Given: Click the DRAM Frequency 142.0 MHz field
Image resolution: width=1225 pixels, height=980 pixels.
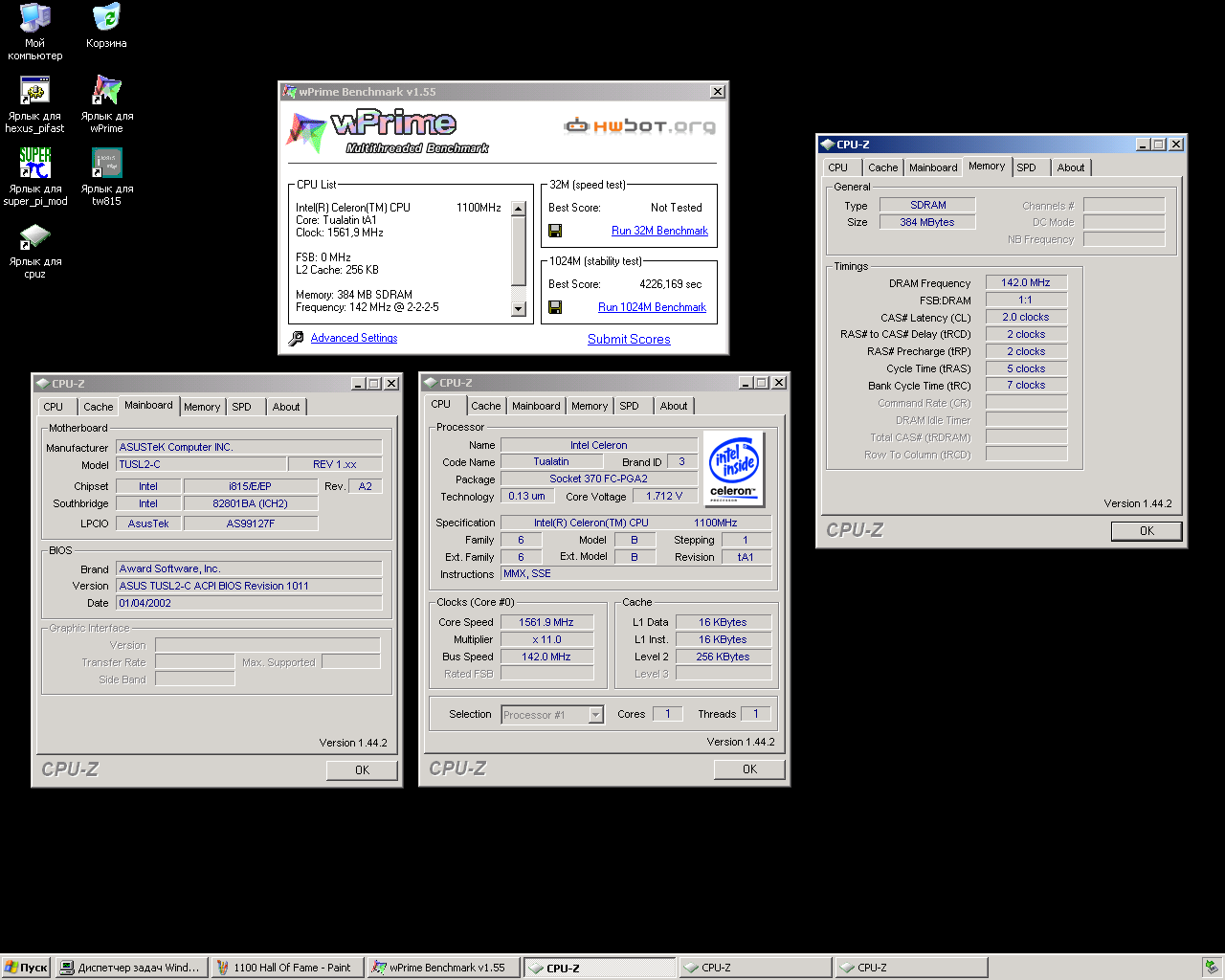Looking at the screenshot, I should click(1026, 282).
